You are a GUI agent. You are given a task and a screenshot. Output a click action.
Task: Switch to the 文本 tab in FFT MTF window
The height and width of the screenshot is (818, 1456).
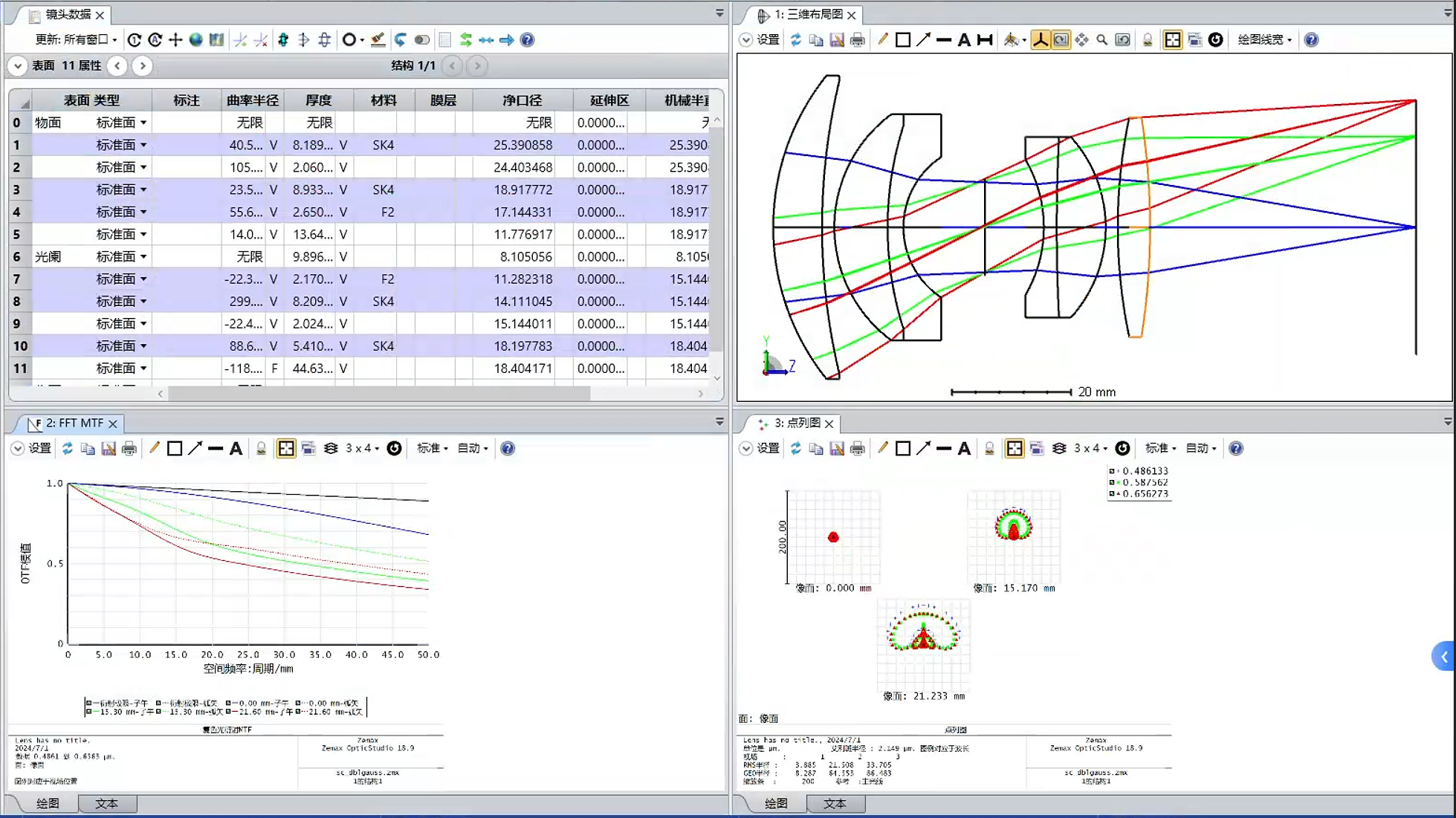click(x=106, y=804)
